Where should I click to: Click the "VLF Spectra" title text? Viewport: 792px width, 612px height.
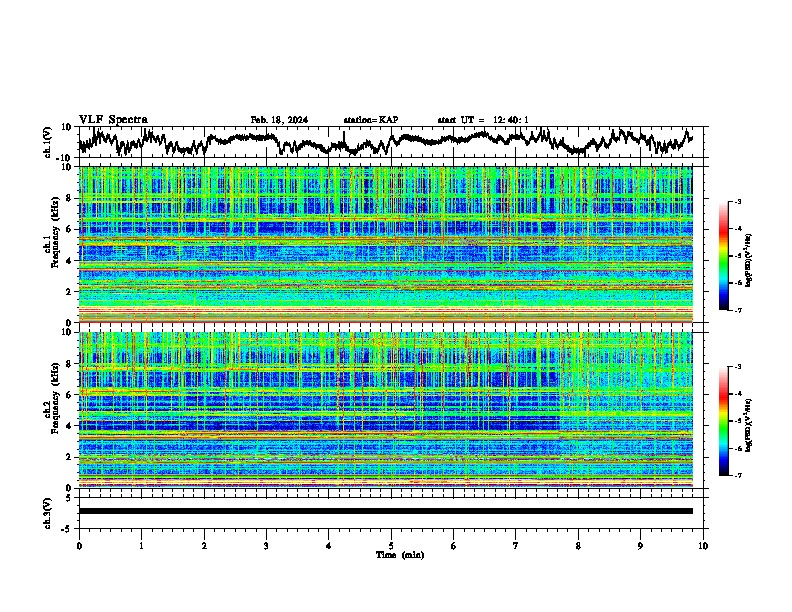pos(113,120)
